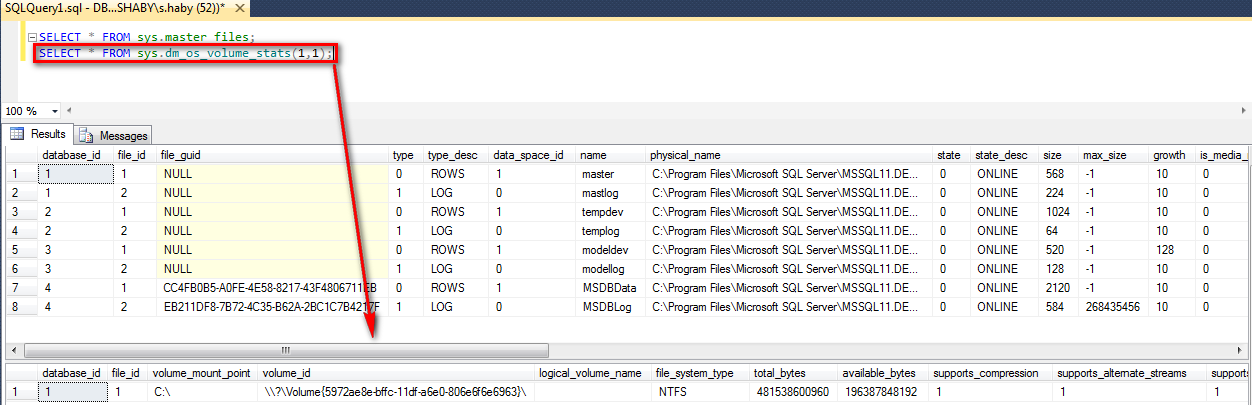
Task: Select the tempdev name cell
Action: coord(605,211)
